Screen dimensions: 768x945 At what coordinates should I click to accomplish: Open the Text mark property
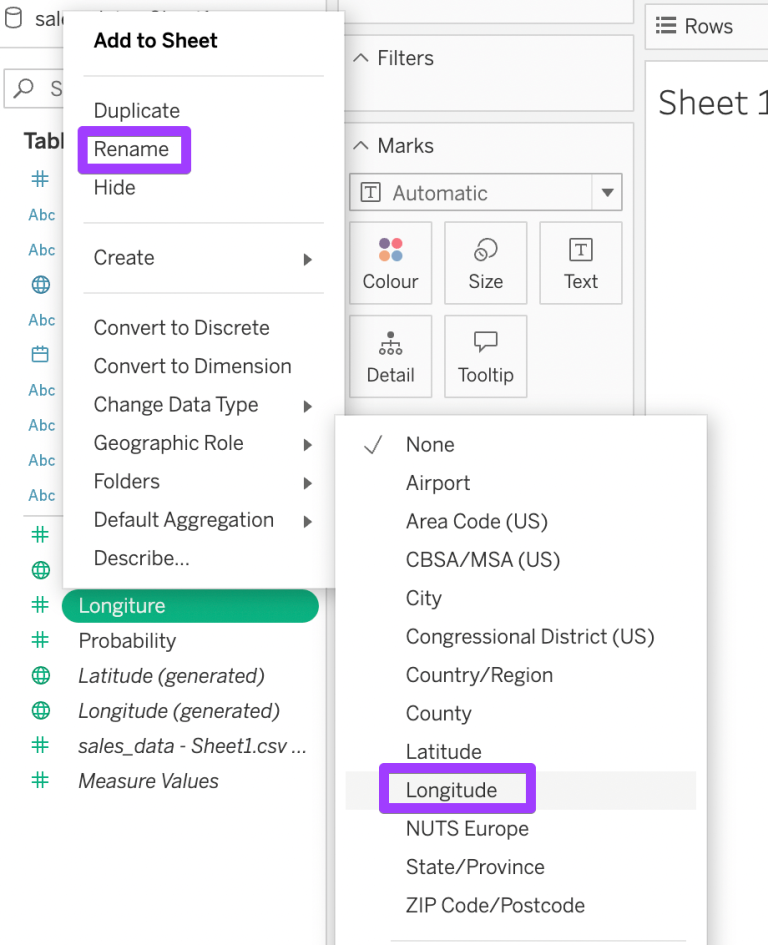pos(580,263)
